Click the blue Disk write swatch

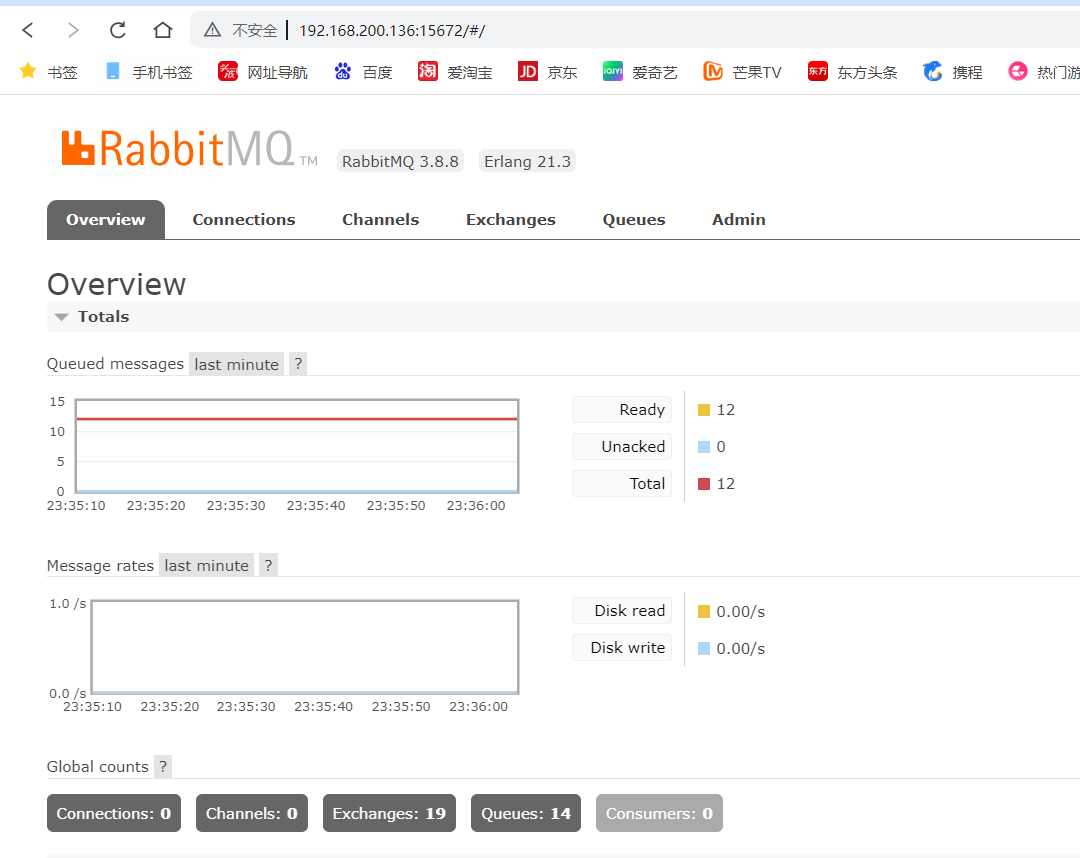tap(703, 649)
